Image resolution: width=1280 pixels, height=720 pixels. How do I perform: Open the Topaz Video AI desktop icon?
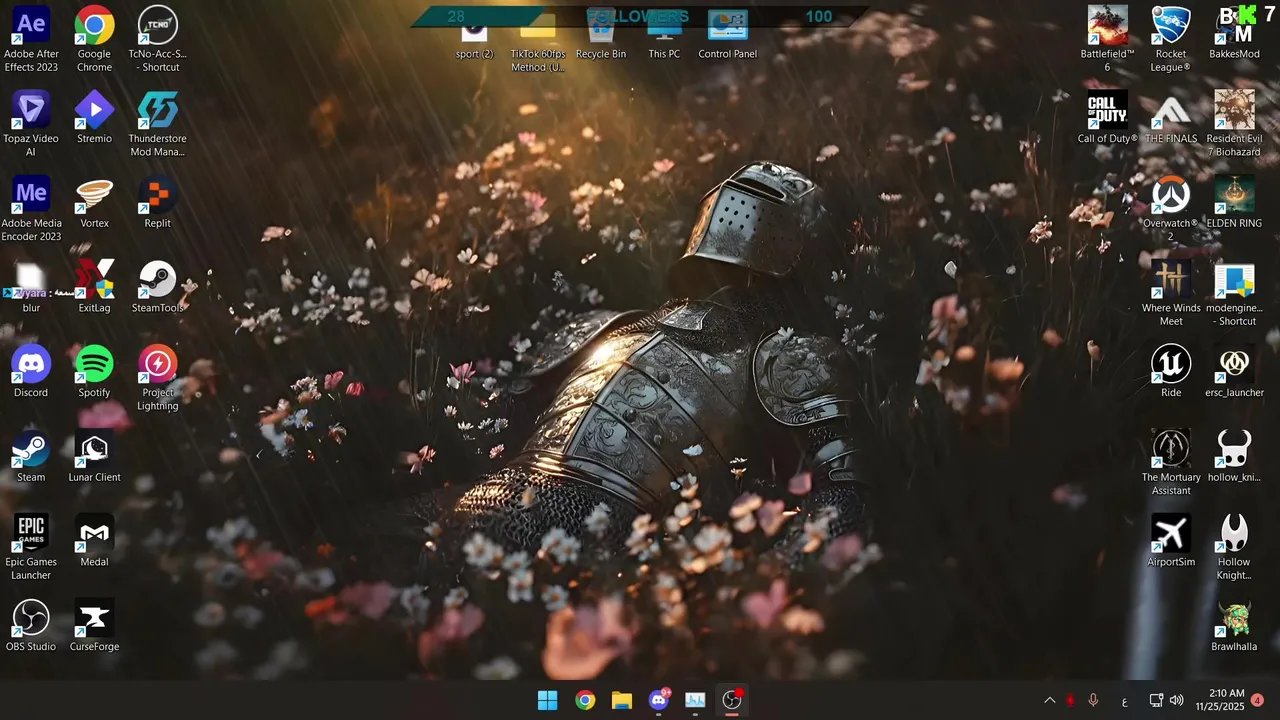tap(31, 124)
